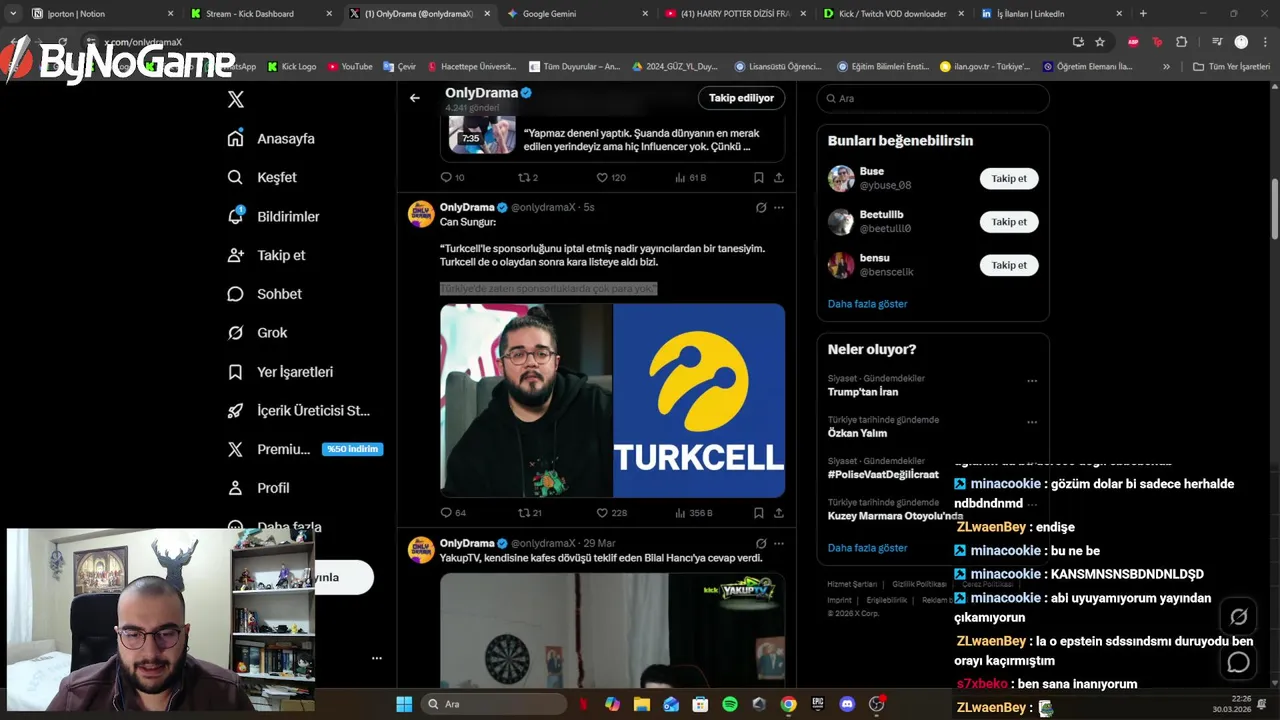Repost the tweet showing 2 reposts
This screenshot has height=720, width=1280.
(x=527, y=177)
